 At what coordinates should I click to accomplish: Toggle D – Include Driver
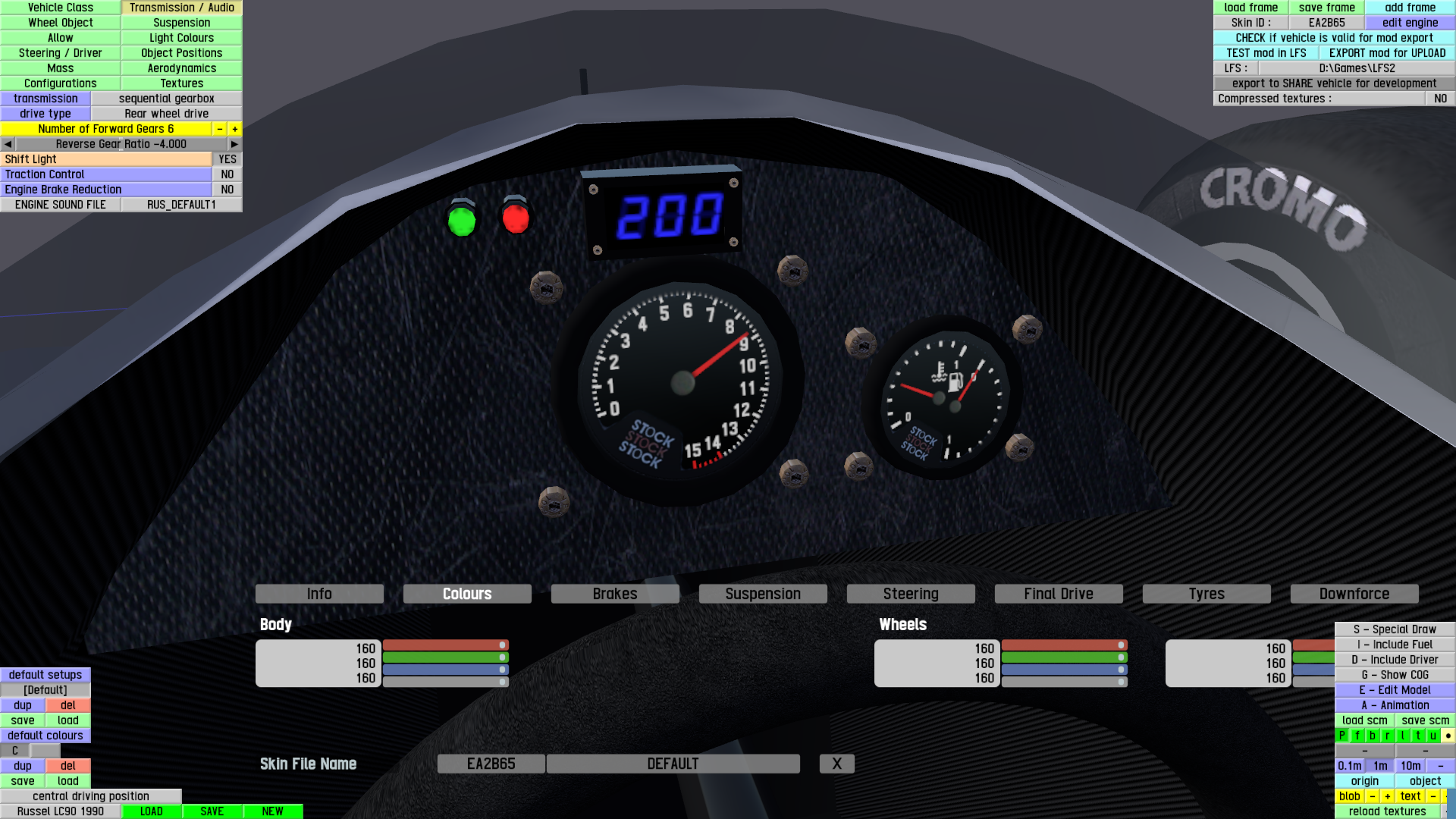coord(1395,660)
